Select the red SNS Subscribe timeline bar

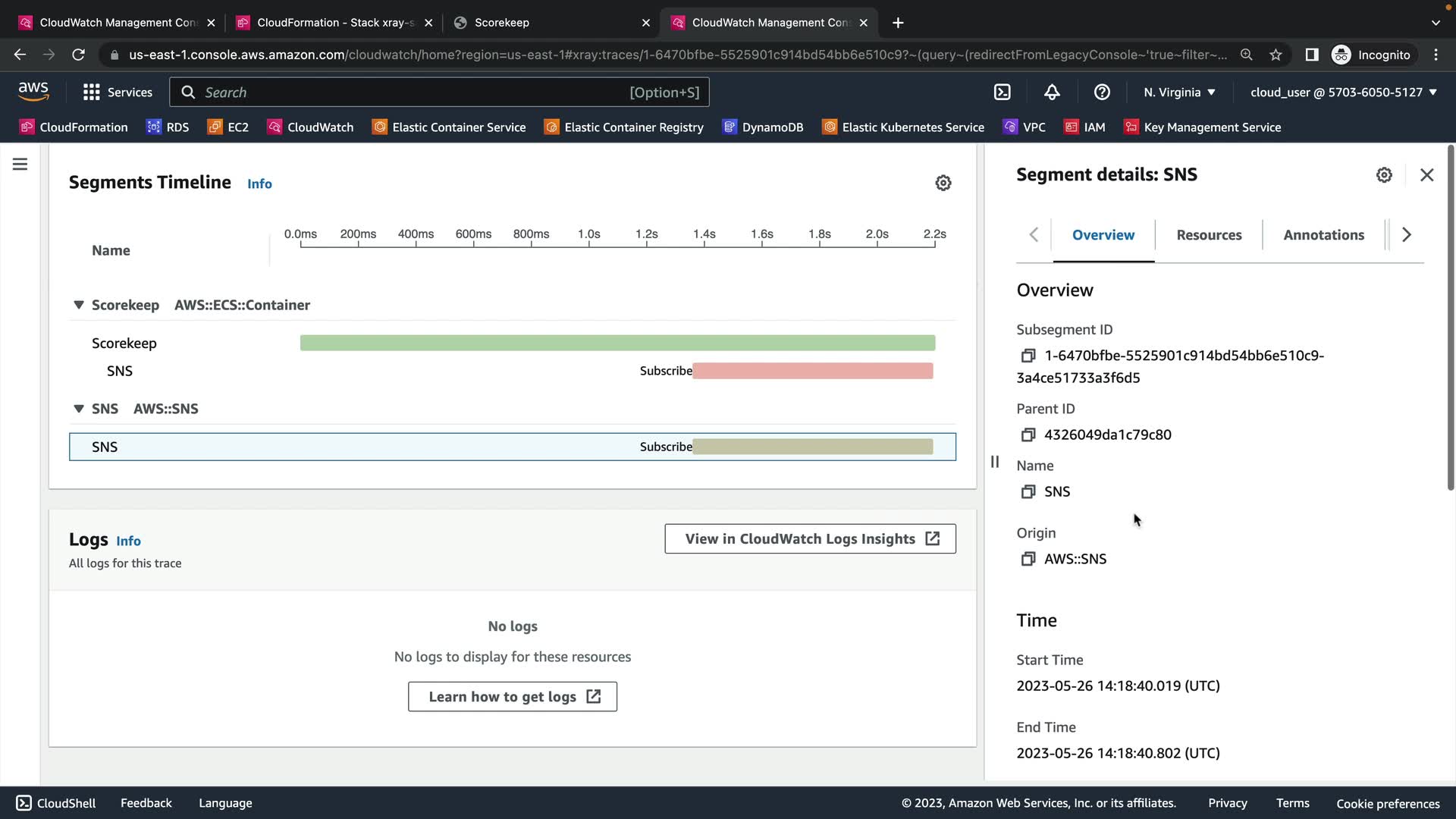(812, 371)
